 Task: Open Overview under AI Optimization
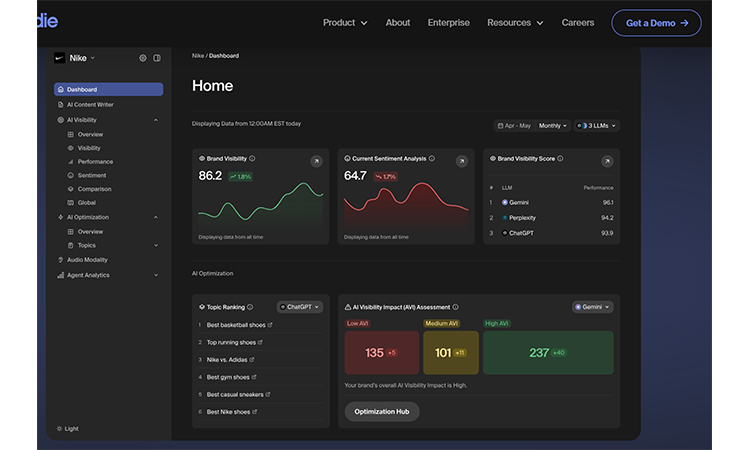tap(90, 231)
